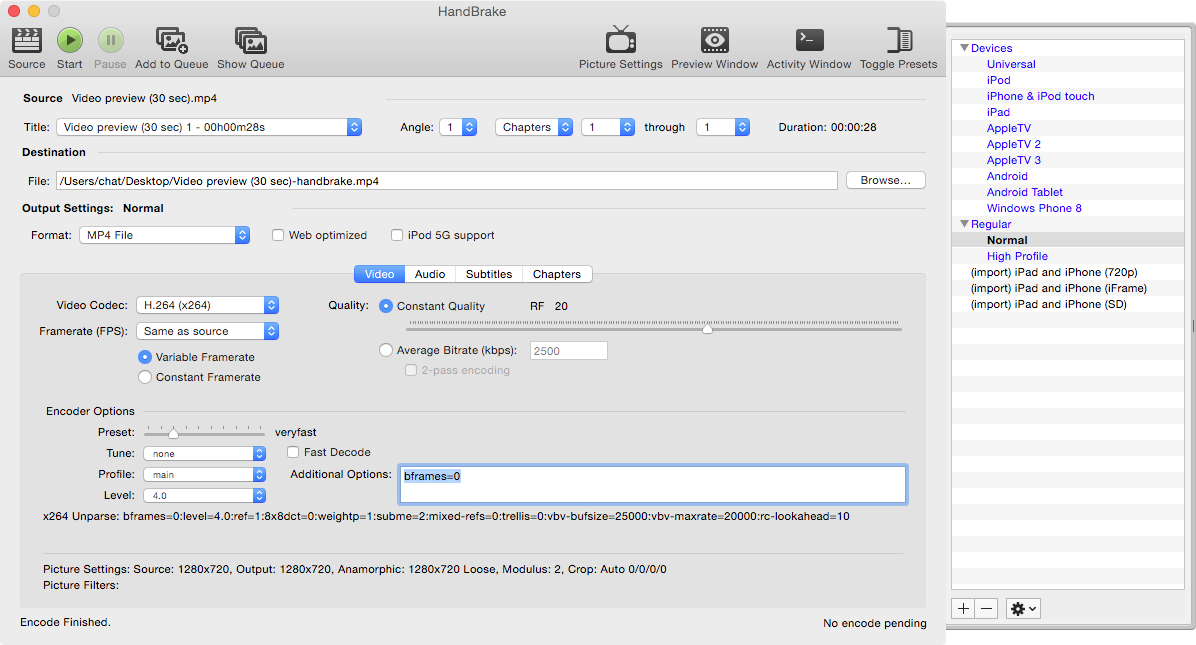Click the Toggle Presets icon
The height and width of the screenshot is (645, 1196).
[898, 41]
